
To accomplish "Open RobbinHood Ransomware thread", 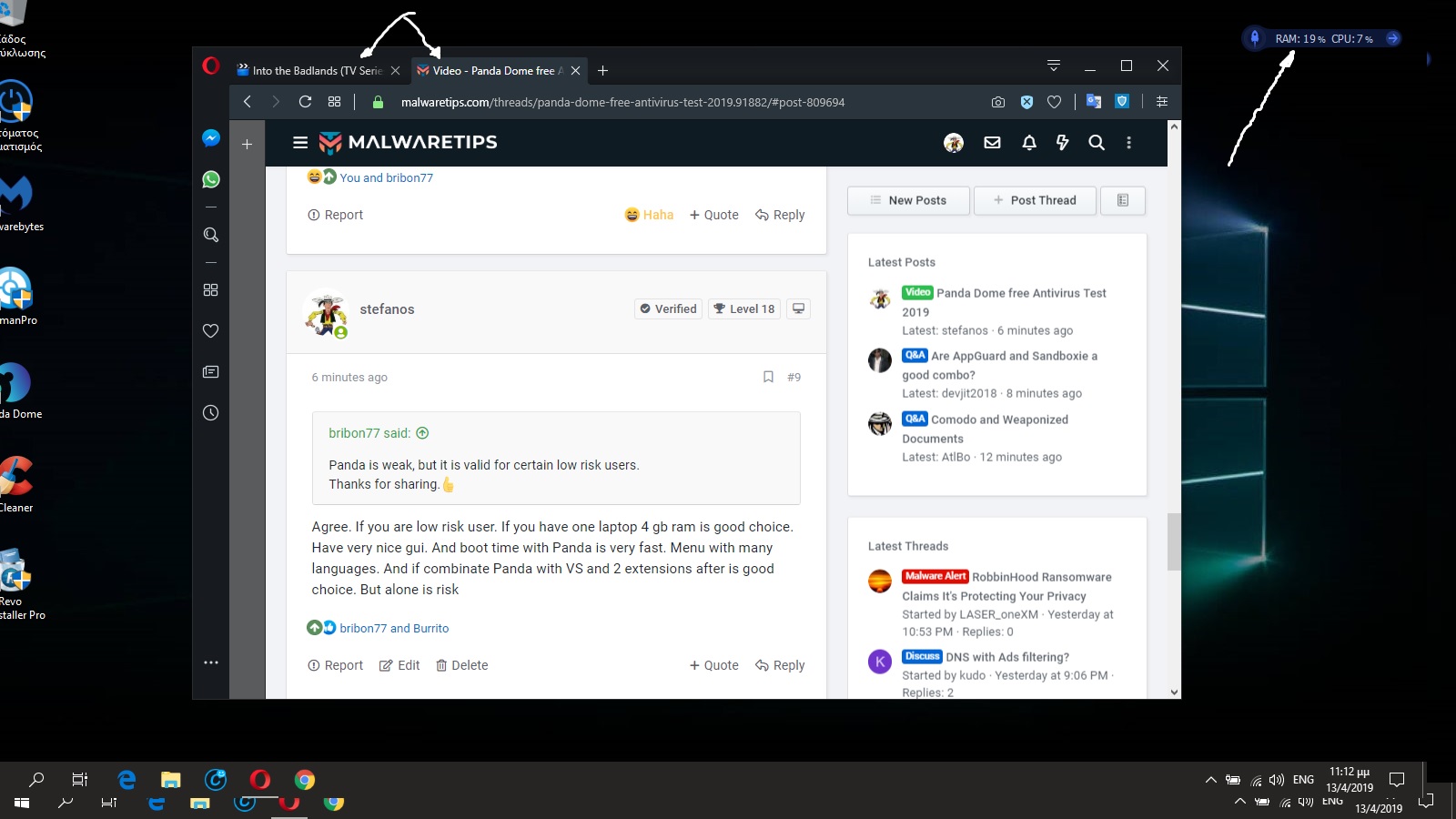I will [1006, 586].
